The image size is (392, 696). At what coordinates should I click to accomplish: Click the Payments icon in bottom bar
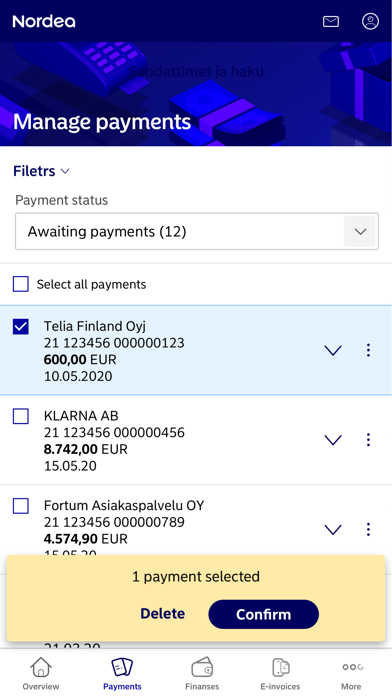click(122, 667)
